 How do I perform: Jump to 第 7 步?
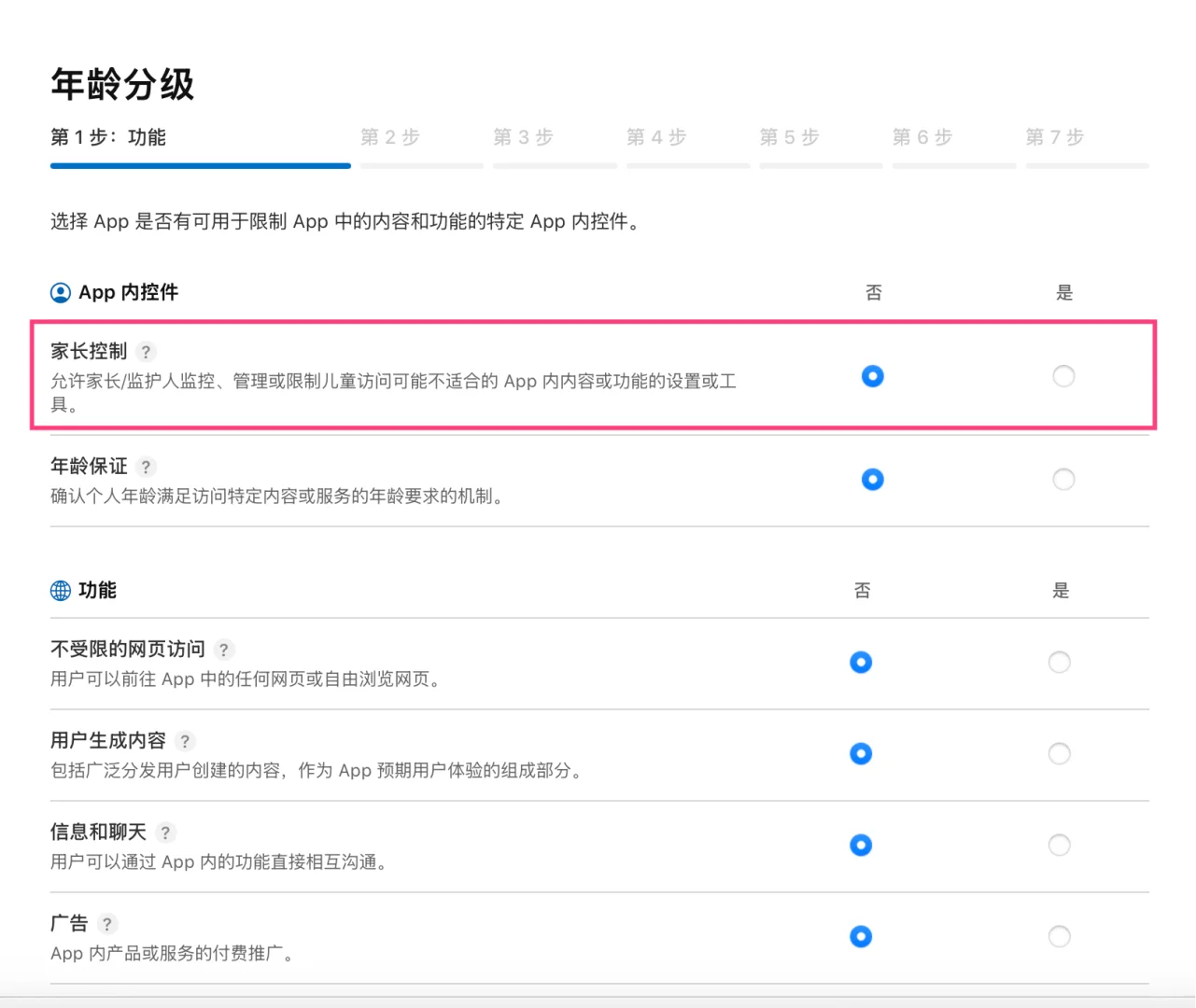pos(1055,137)
